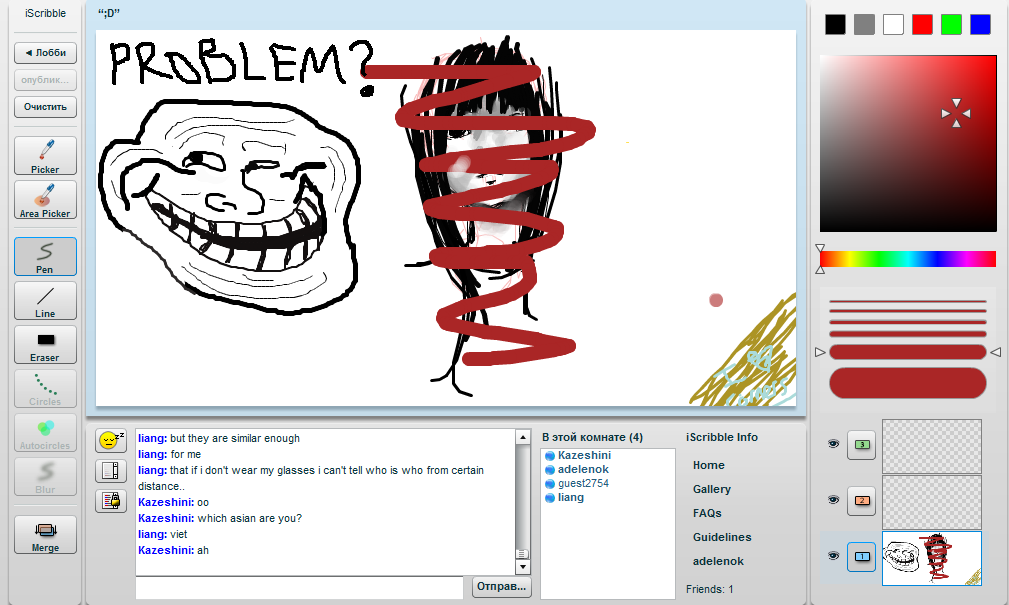Select the Eraser tool
Image resolution: width=1009 pixels, height=605 pixels.
point(45,344)
